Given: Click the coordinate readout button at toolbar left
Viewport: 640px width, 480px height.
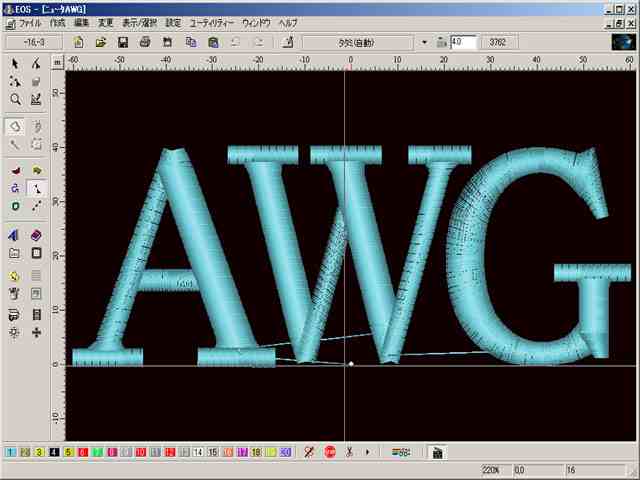Looking at the screenshot, I should [34, 42].
